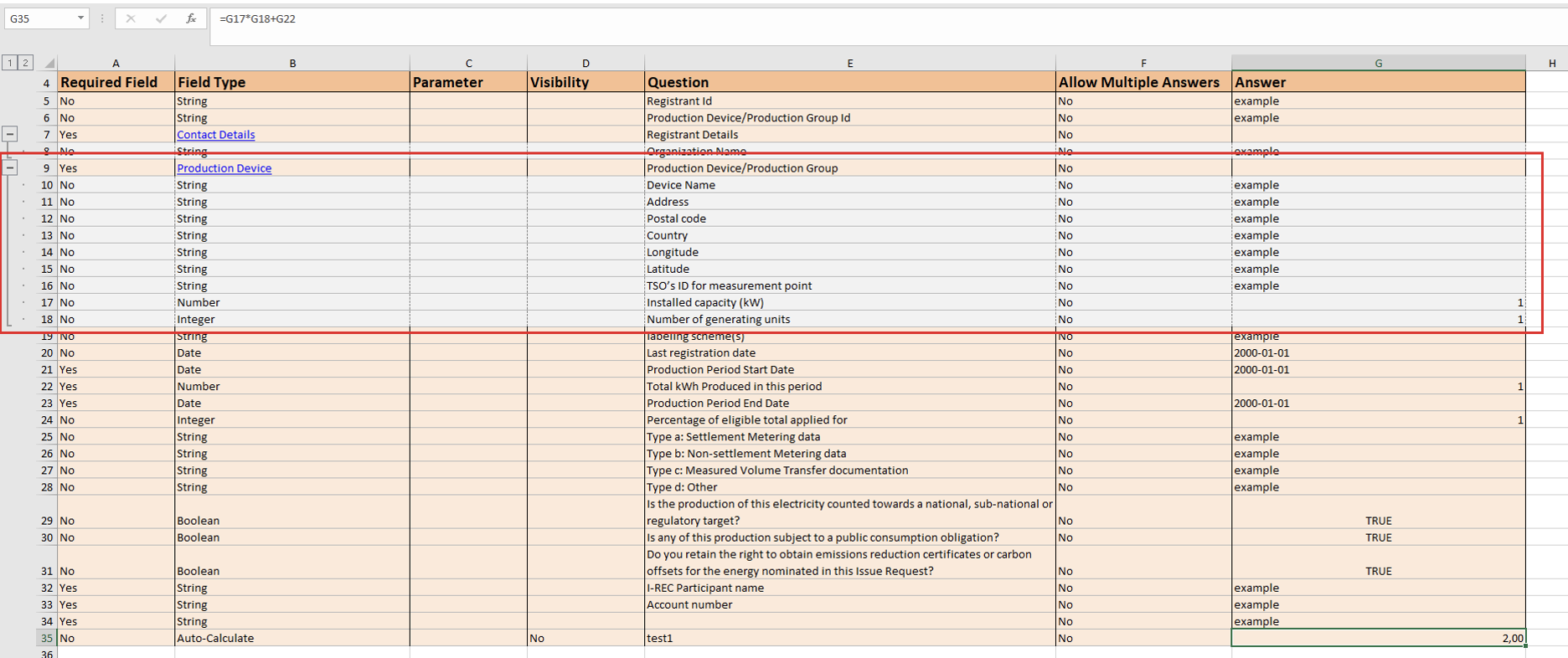Image resolution: width=1568 pixels, height=658 pixels.
Task: Follow the Production Device hyperlink
Action: tap(224, 168)
